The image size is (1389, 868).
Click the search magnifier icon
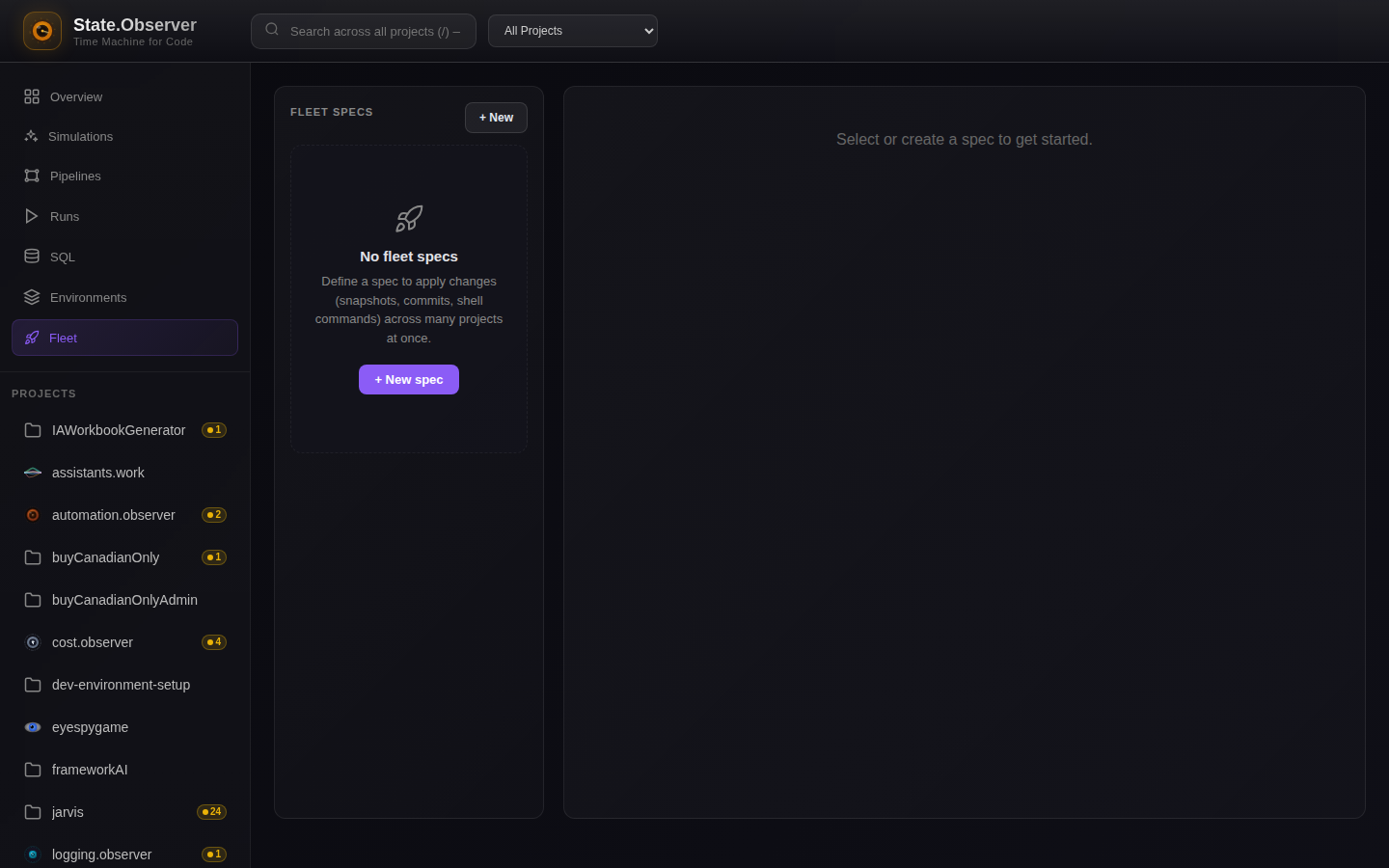coord(272,30)
